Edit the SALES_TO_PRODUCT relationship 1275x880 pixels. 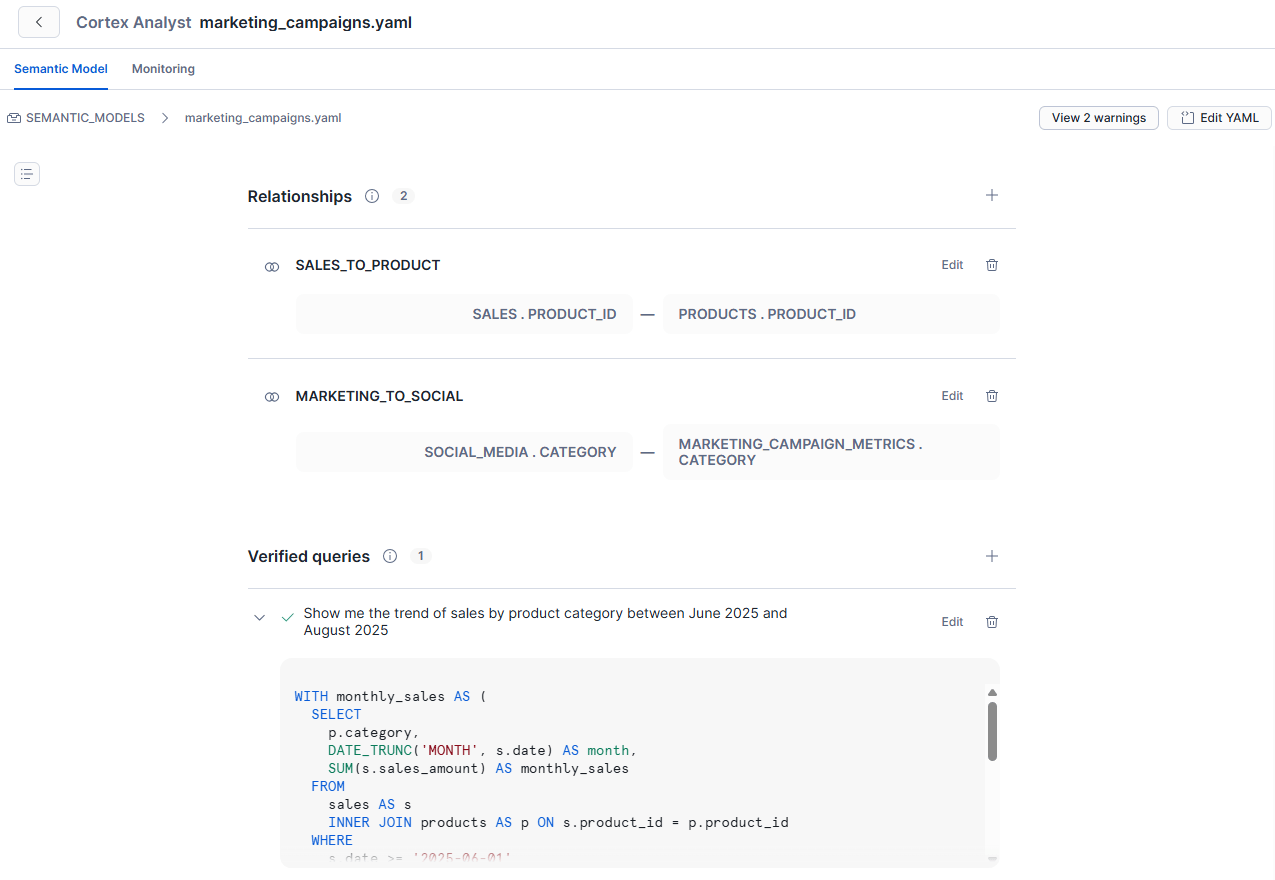coord(952,265)
